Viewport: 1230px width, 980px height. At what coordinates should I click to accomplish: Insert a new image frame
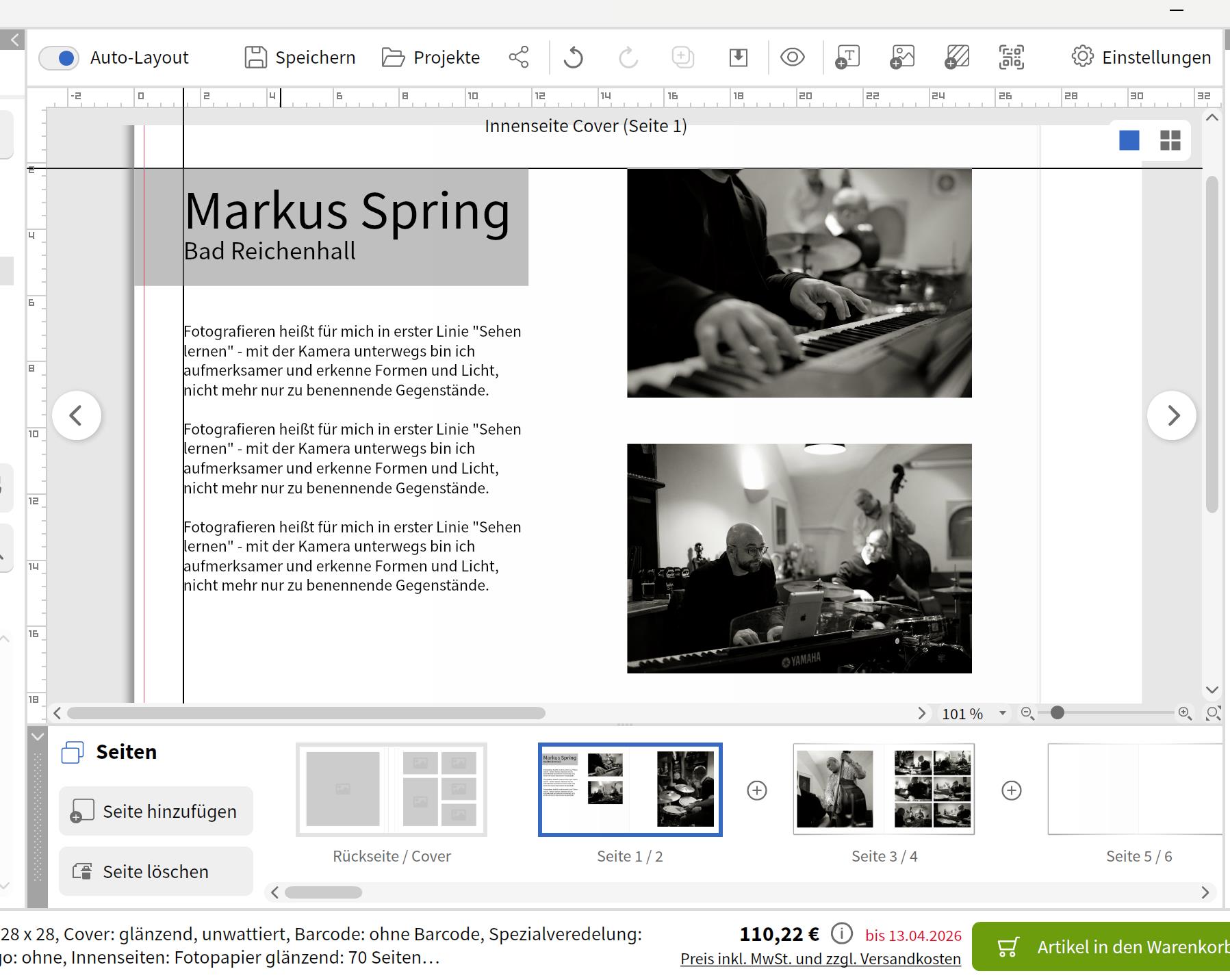coord(902,57)
